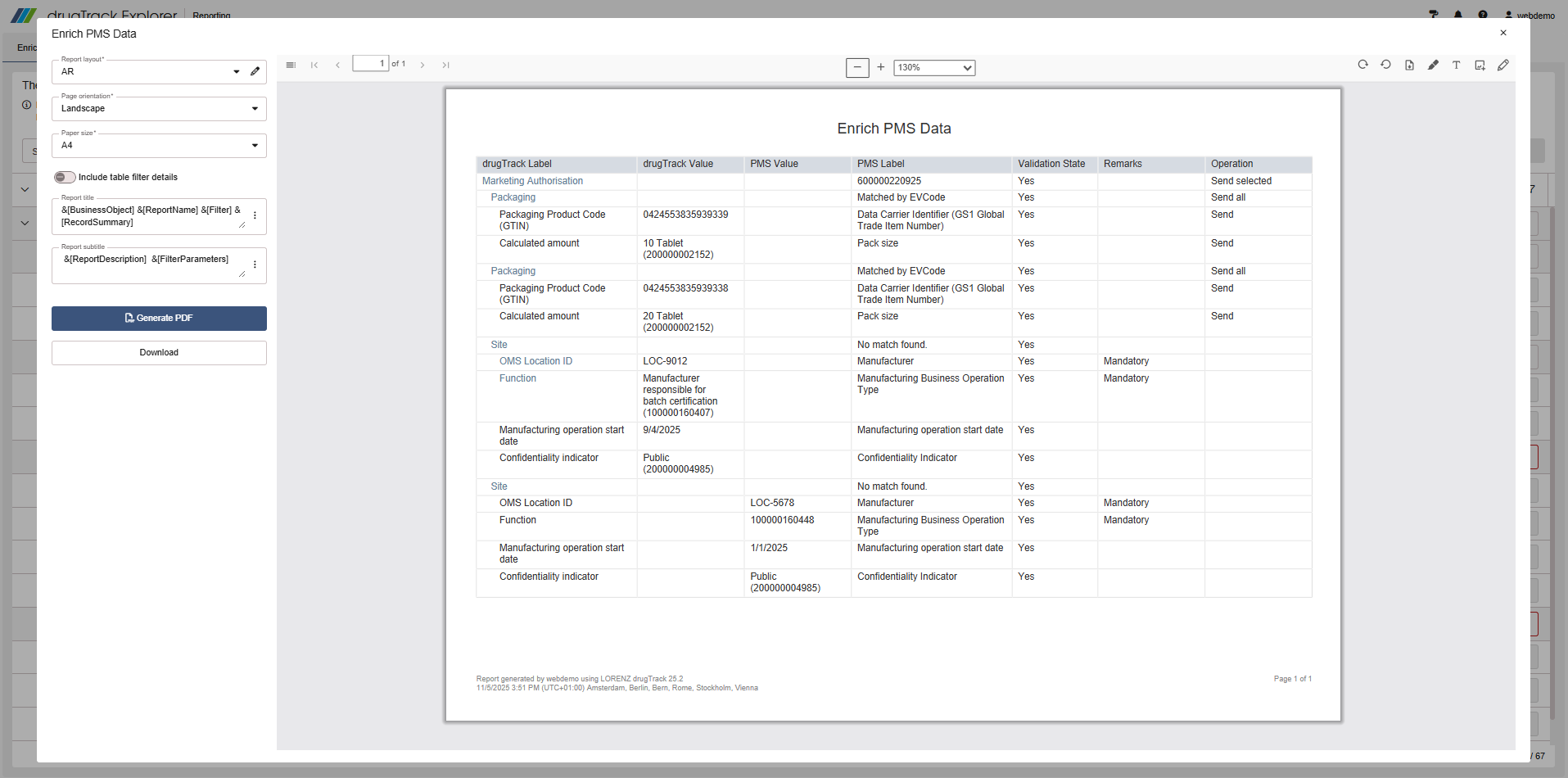Click the Download button
The image size is (1568, 778).
click(159, 352)
